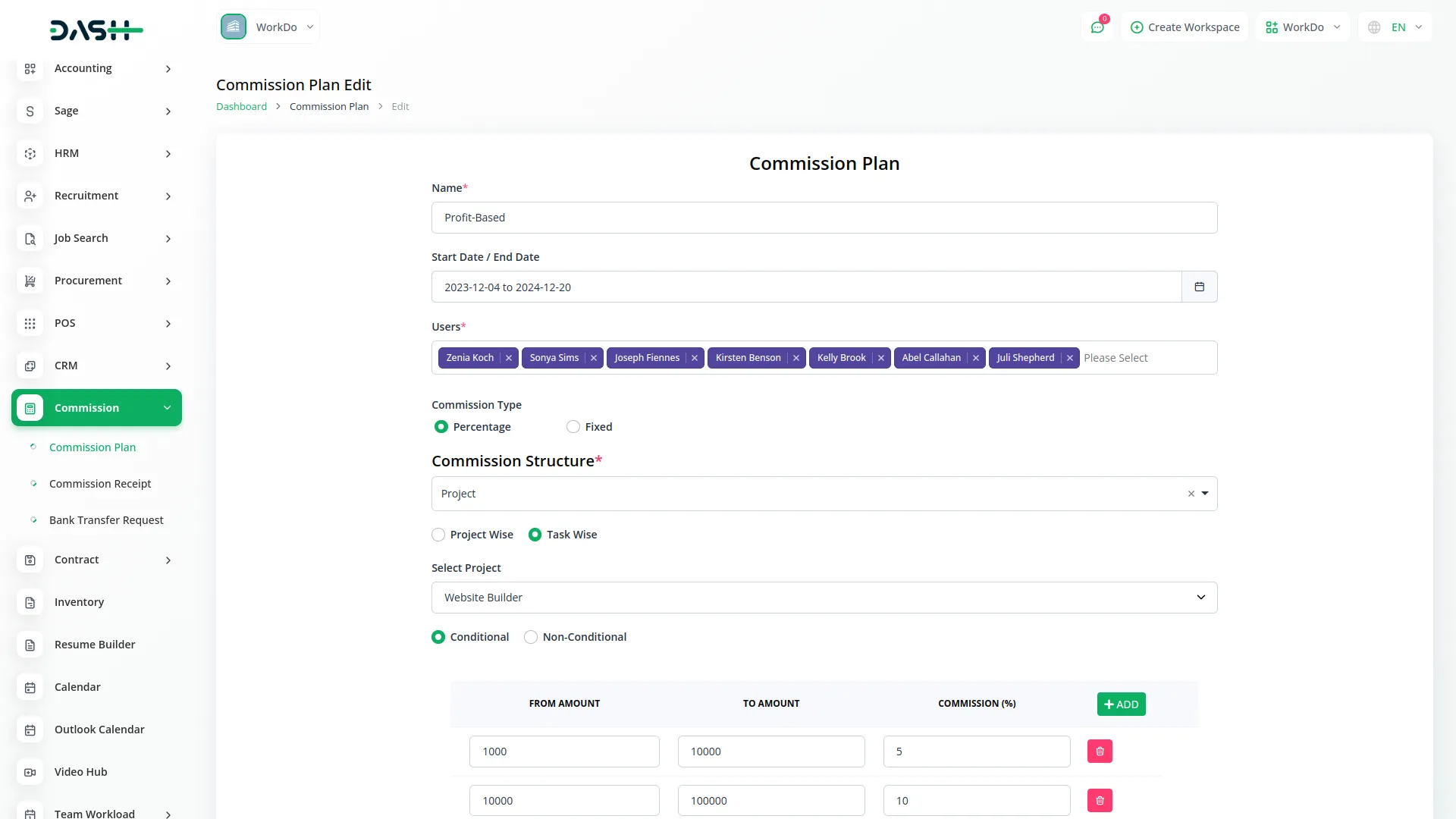Open the HRM module icon

coord(30,153)
